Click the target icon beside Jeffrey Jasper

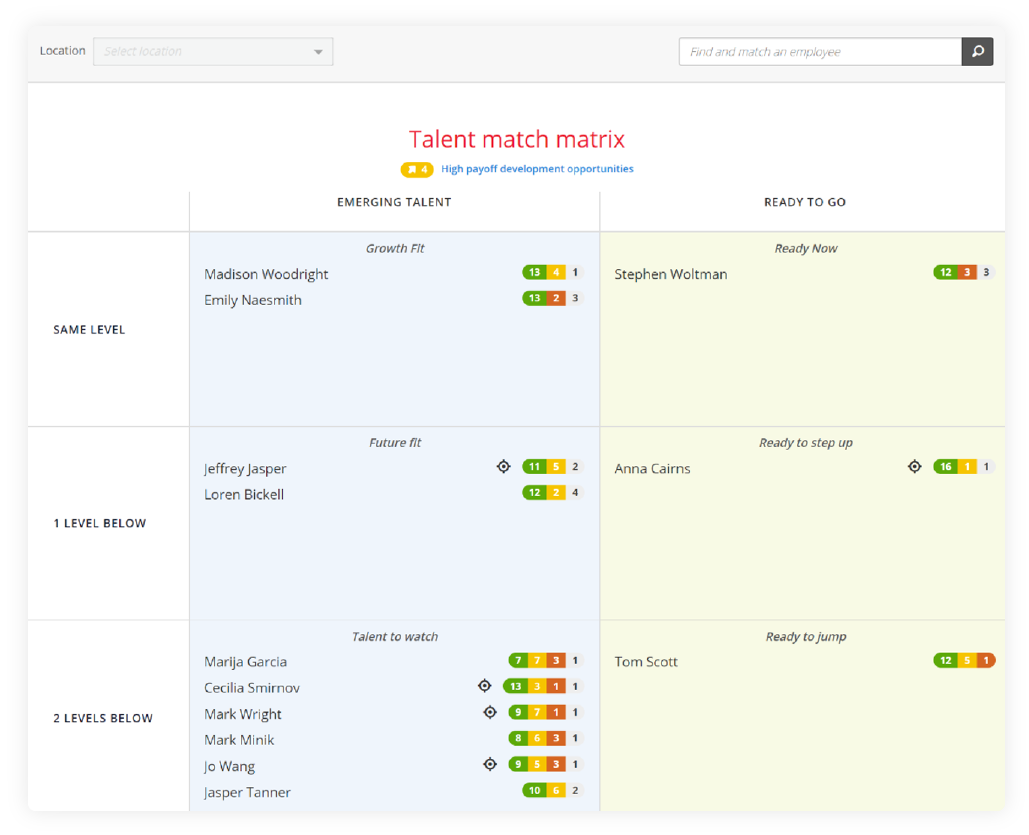coord(503,466)
